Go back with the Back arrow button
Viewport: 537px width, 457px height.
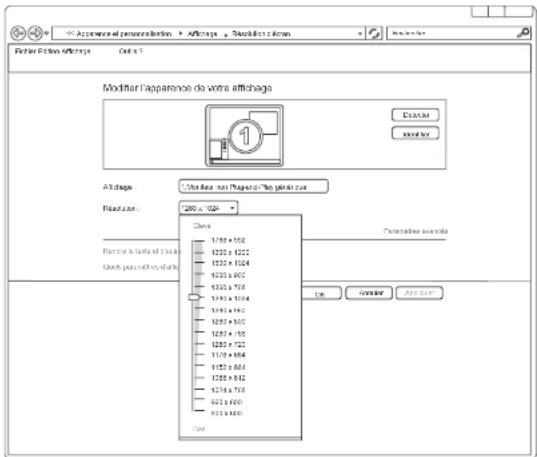(x=18, y=33)
